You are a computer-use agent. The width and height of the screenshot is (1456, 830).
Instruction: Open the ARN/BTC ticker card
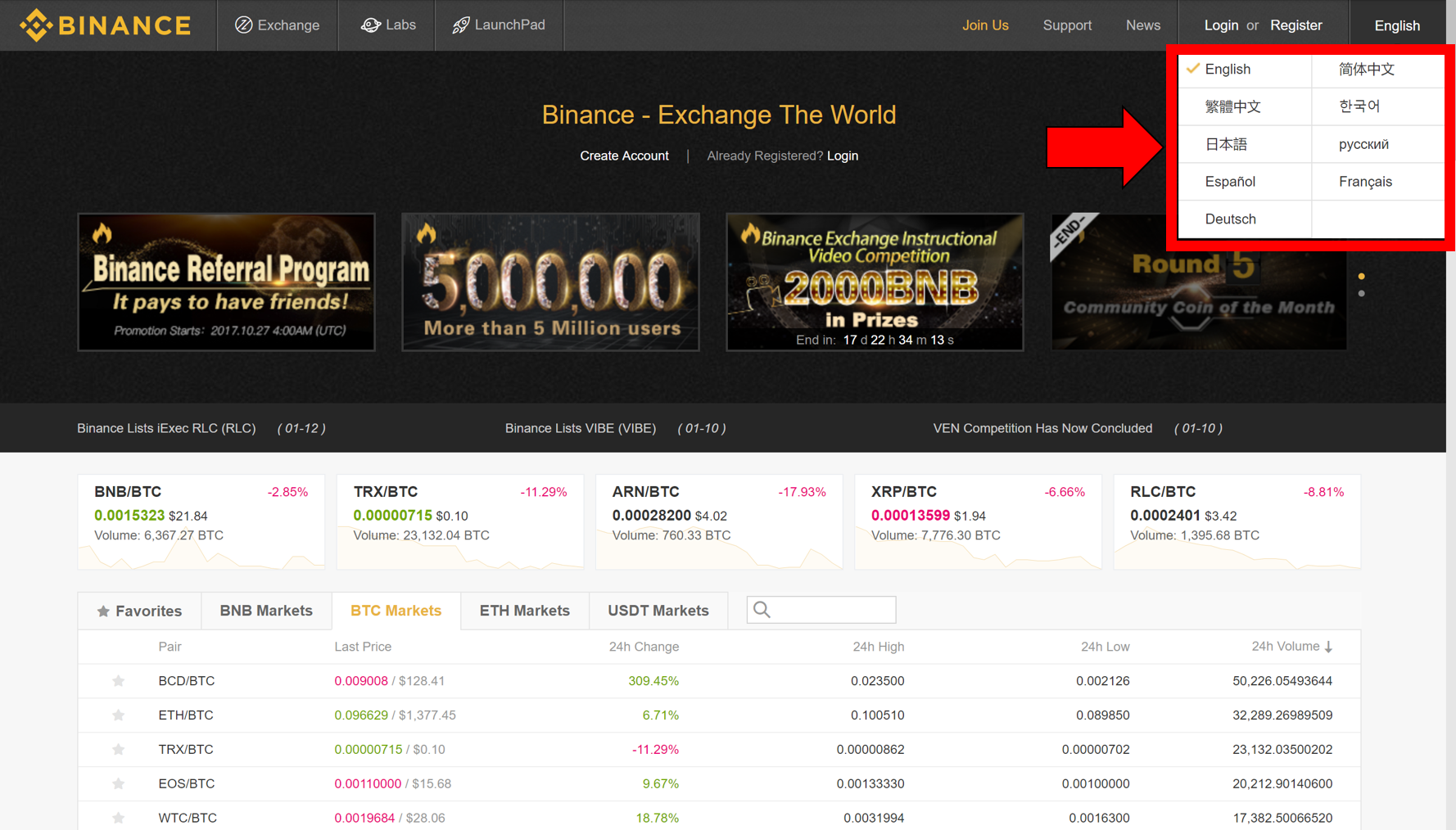pos(719,521)
